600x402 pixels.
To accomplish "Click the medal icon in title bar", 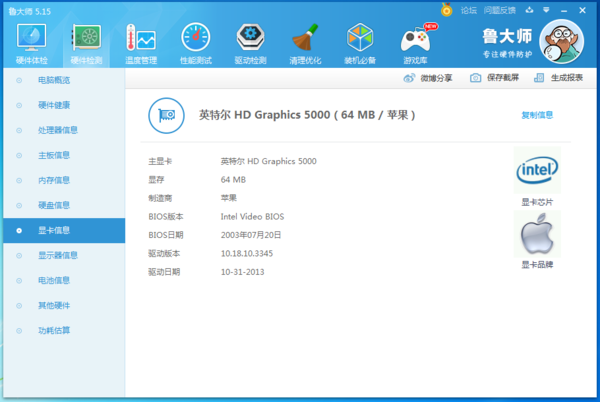I will (447, 10).
